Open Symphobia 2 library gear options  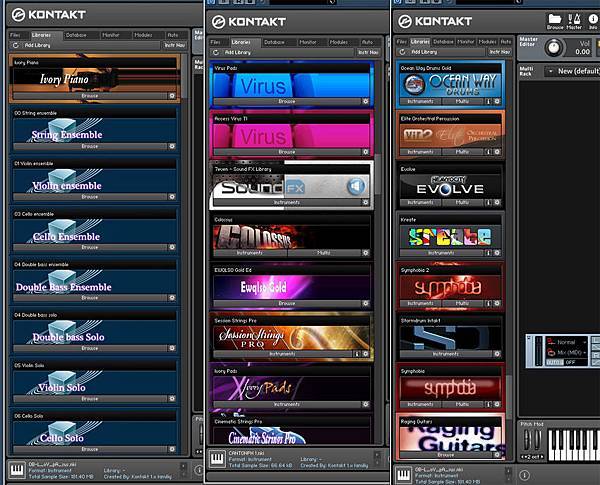click(x=497, y=304)
